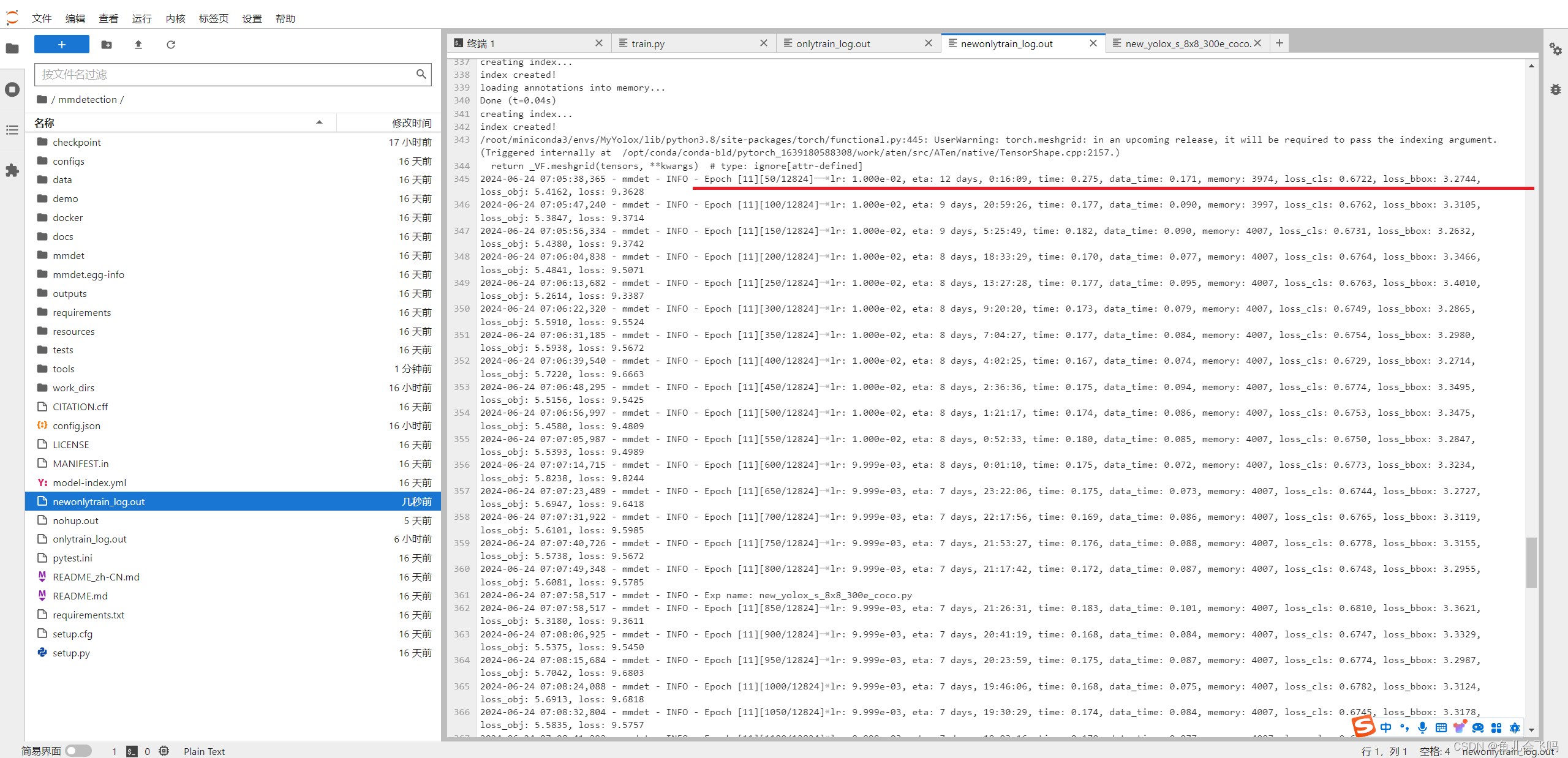This screenshot has height=758, width=1568.
Task: Click the editor vertical scrollbar thumb
Action: [1531, 562]
